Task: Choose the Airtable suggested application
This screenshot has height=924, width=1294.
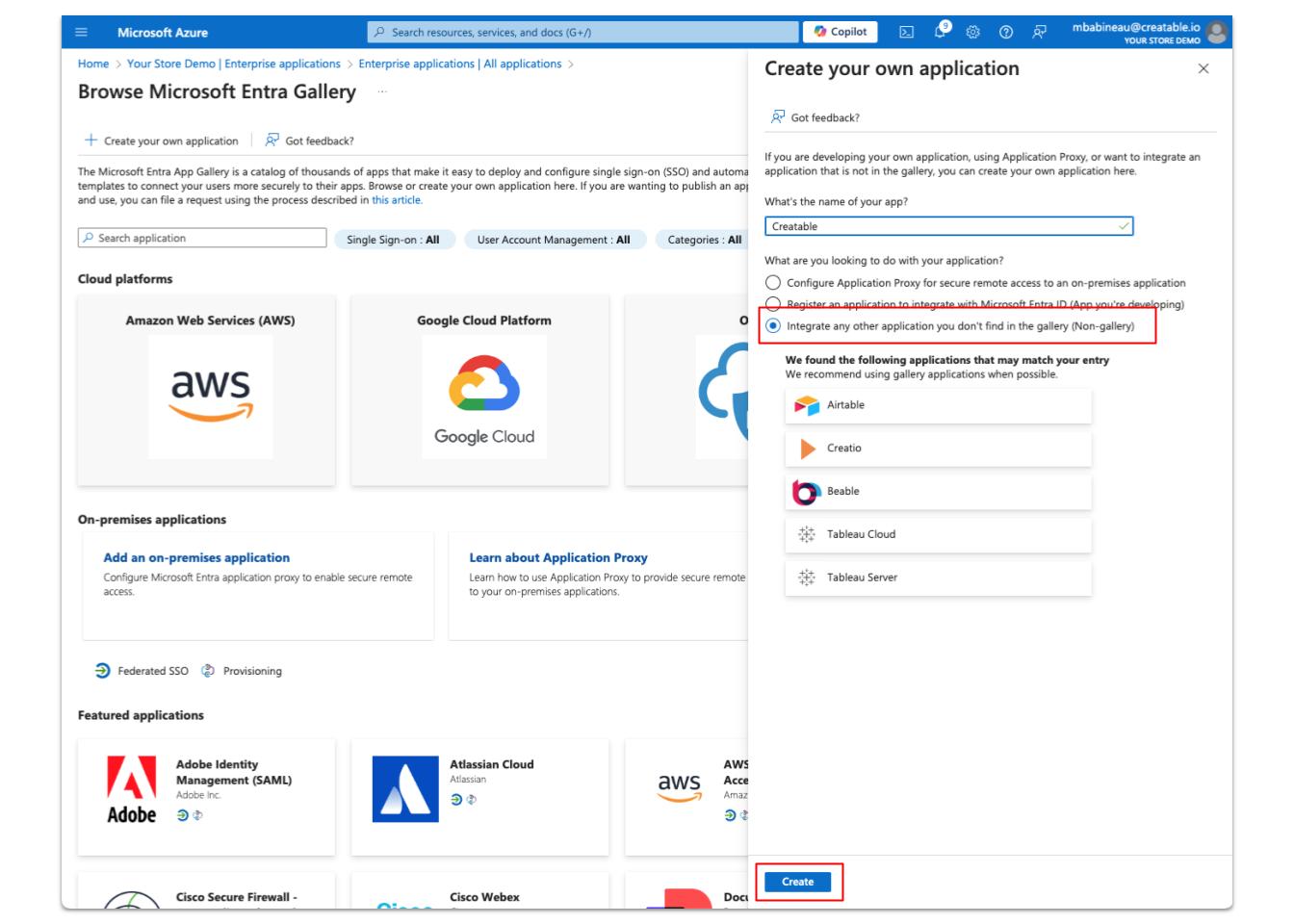Action: click(x=939, y=405)
